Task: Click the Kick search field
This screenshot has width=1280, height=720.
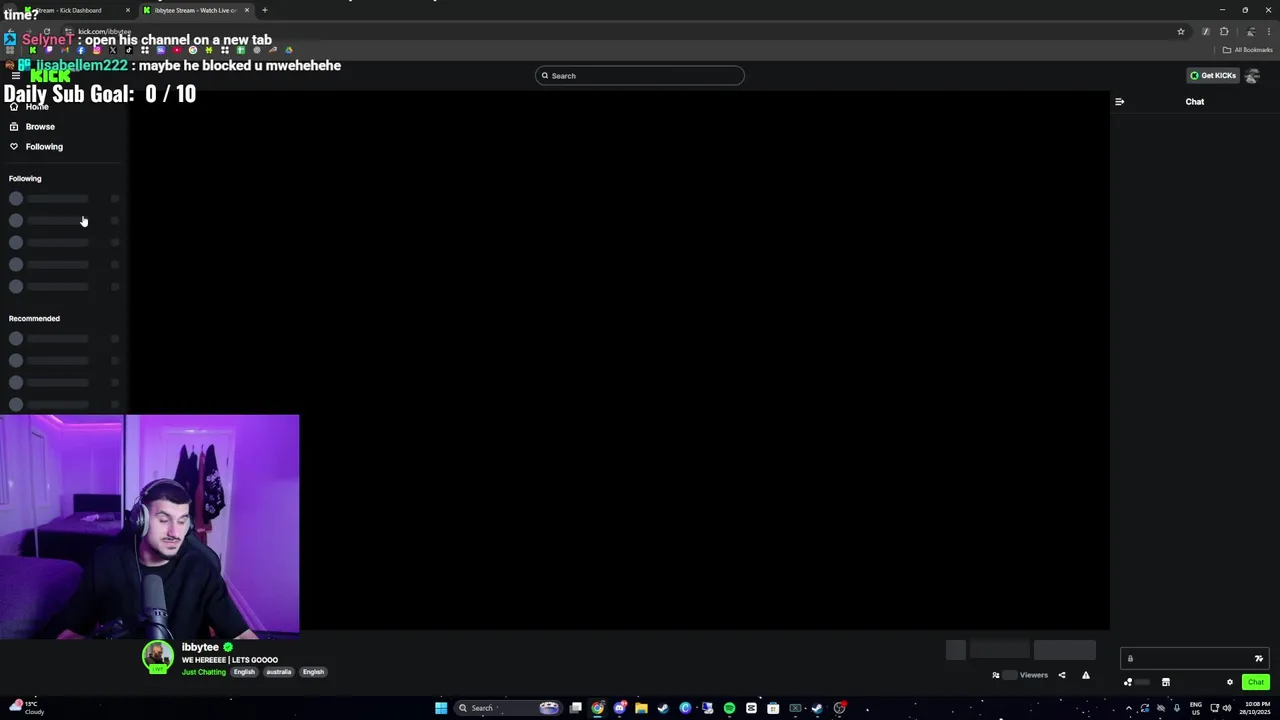Action: pos(640,76)
